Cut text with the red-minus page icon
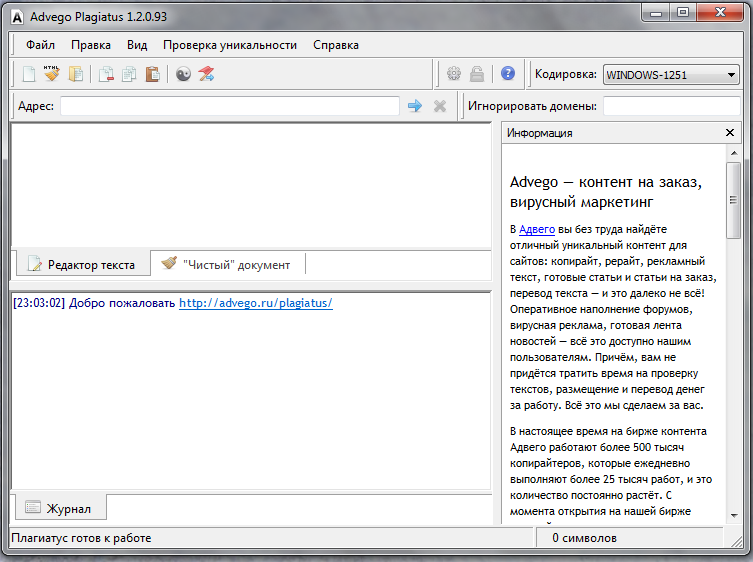753x562 pixels. tap(106, 74)
